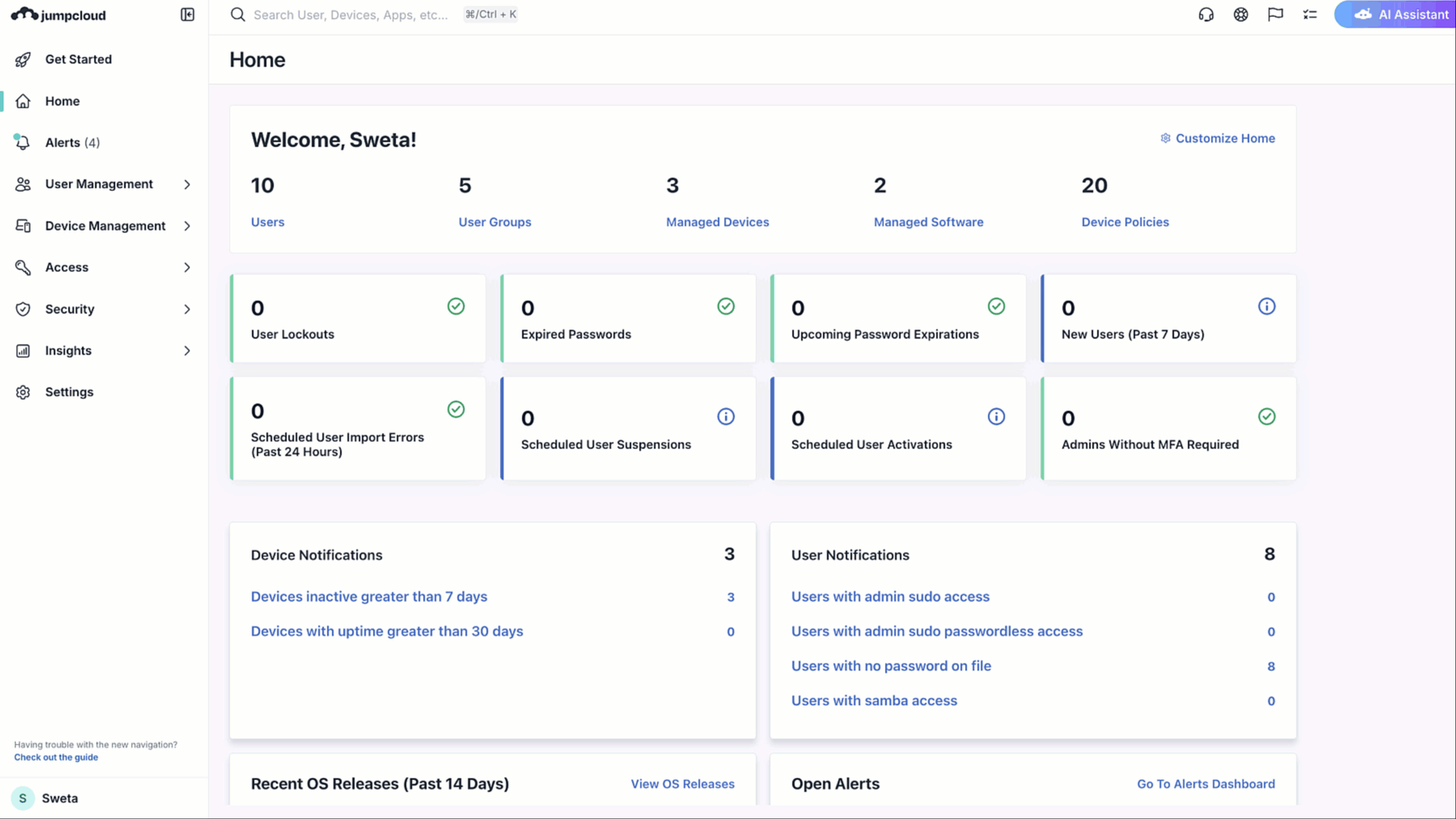The width and height of the screenshot is (1456, 819).
Task: Focus the search users and devices field
Action: click(350, 15)
